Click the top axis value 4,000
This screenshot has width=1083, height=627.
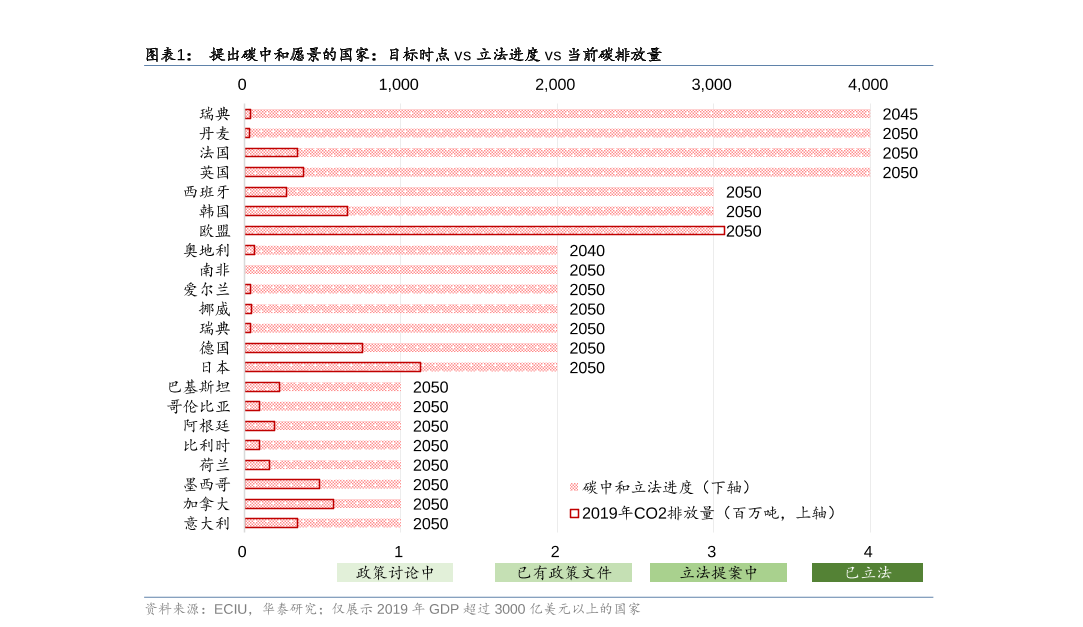[868, 86]
